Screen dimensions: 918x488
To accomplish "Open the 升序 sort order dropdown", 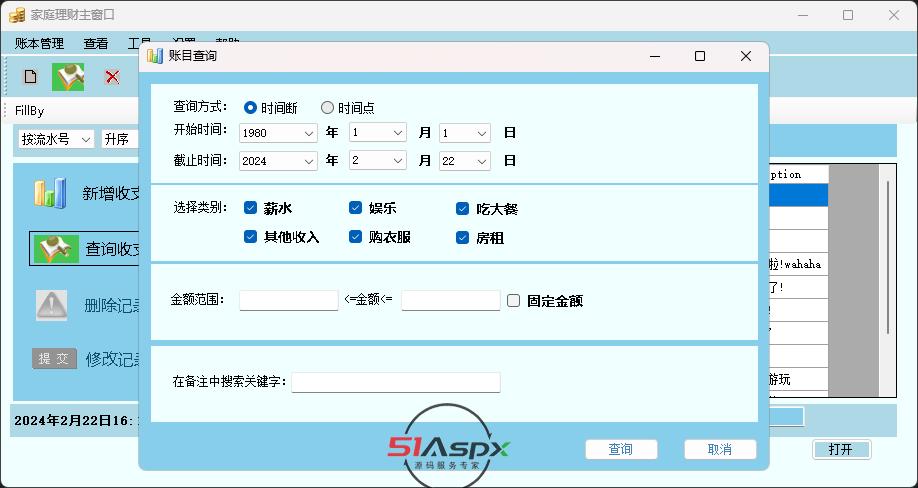I will click(x=120, y=139).
